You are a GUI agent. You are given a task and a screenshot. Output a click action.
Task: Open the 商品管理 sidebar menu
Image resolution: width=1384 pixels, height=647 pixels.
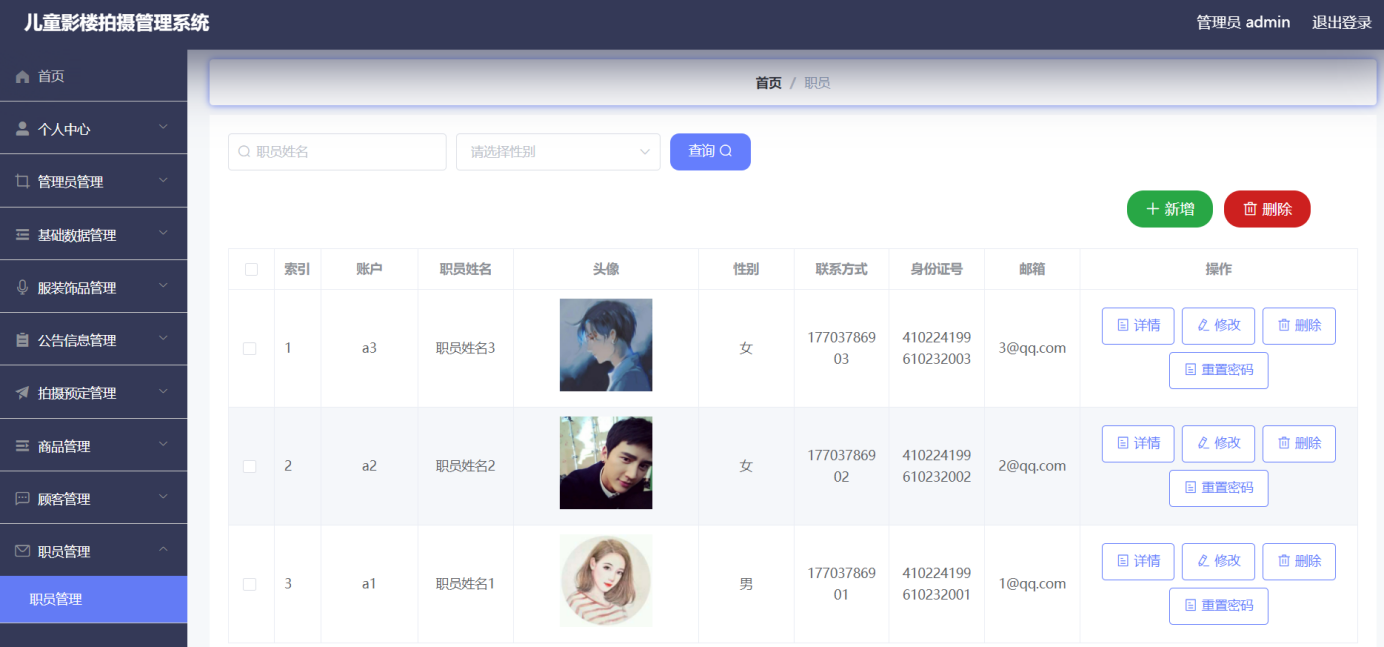coord(93,446)
